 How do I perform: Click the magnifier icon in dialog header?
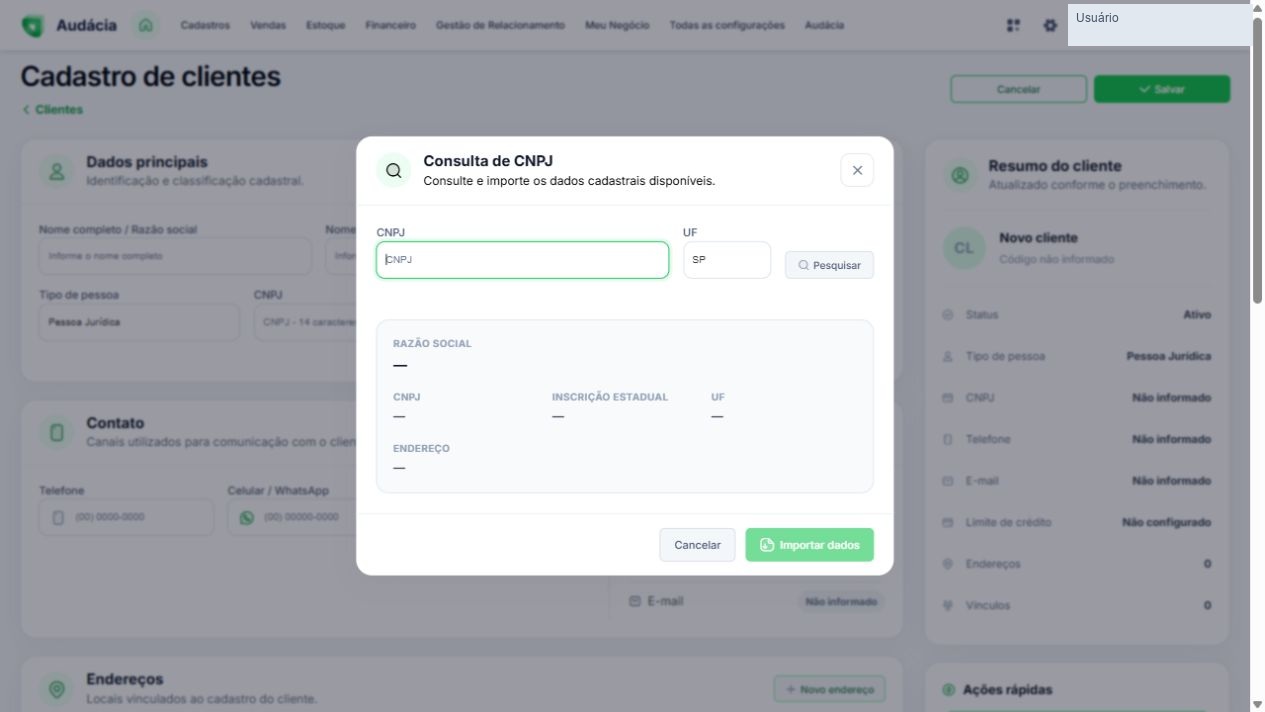point(393,170)
